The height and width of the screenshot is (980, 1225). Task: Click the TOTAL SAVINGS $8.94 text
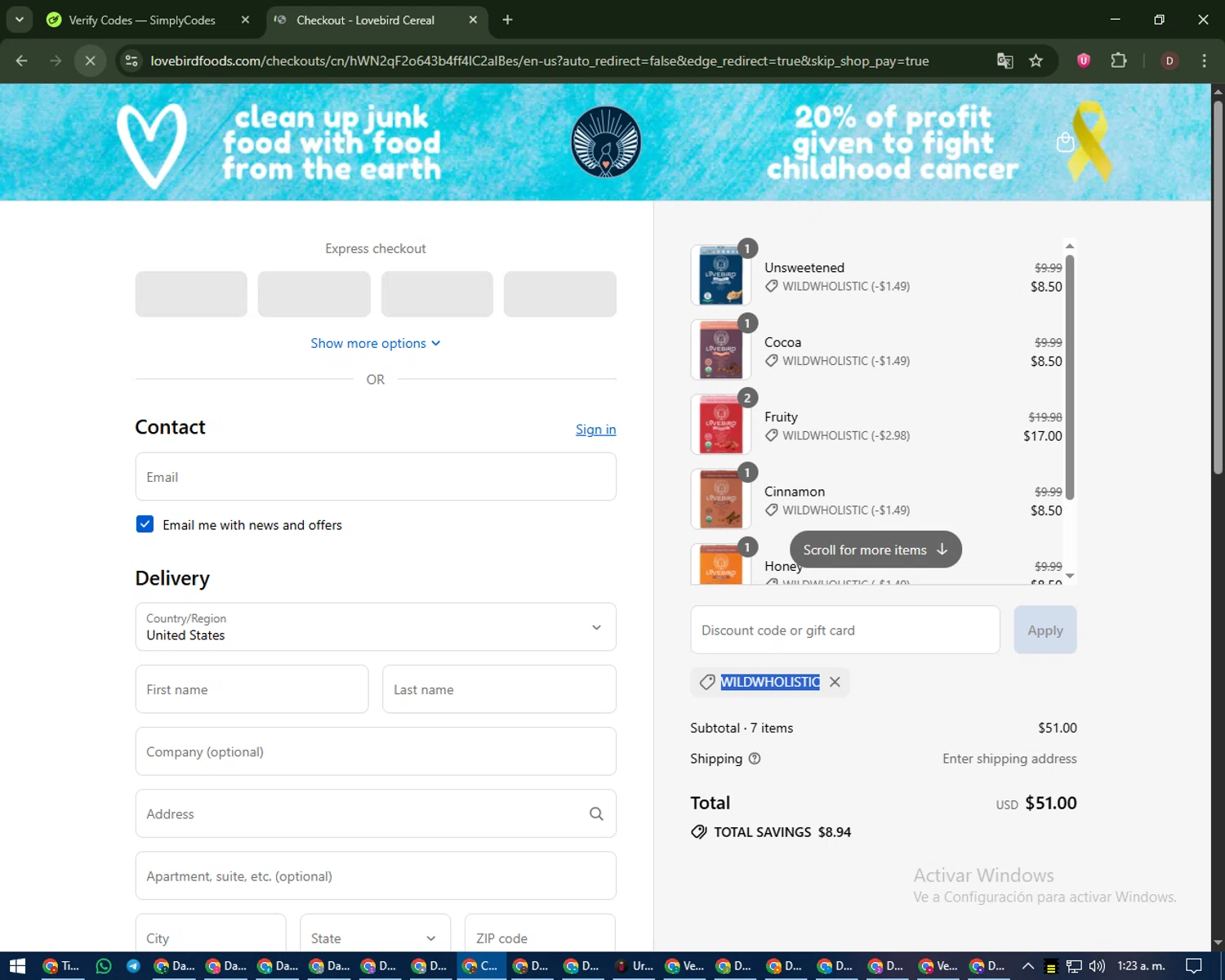coord(782,832)
